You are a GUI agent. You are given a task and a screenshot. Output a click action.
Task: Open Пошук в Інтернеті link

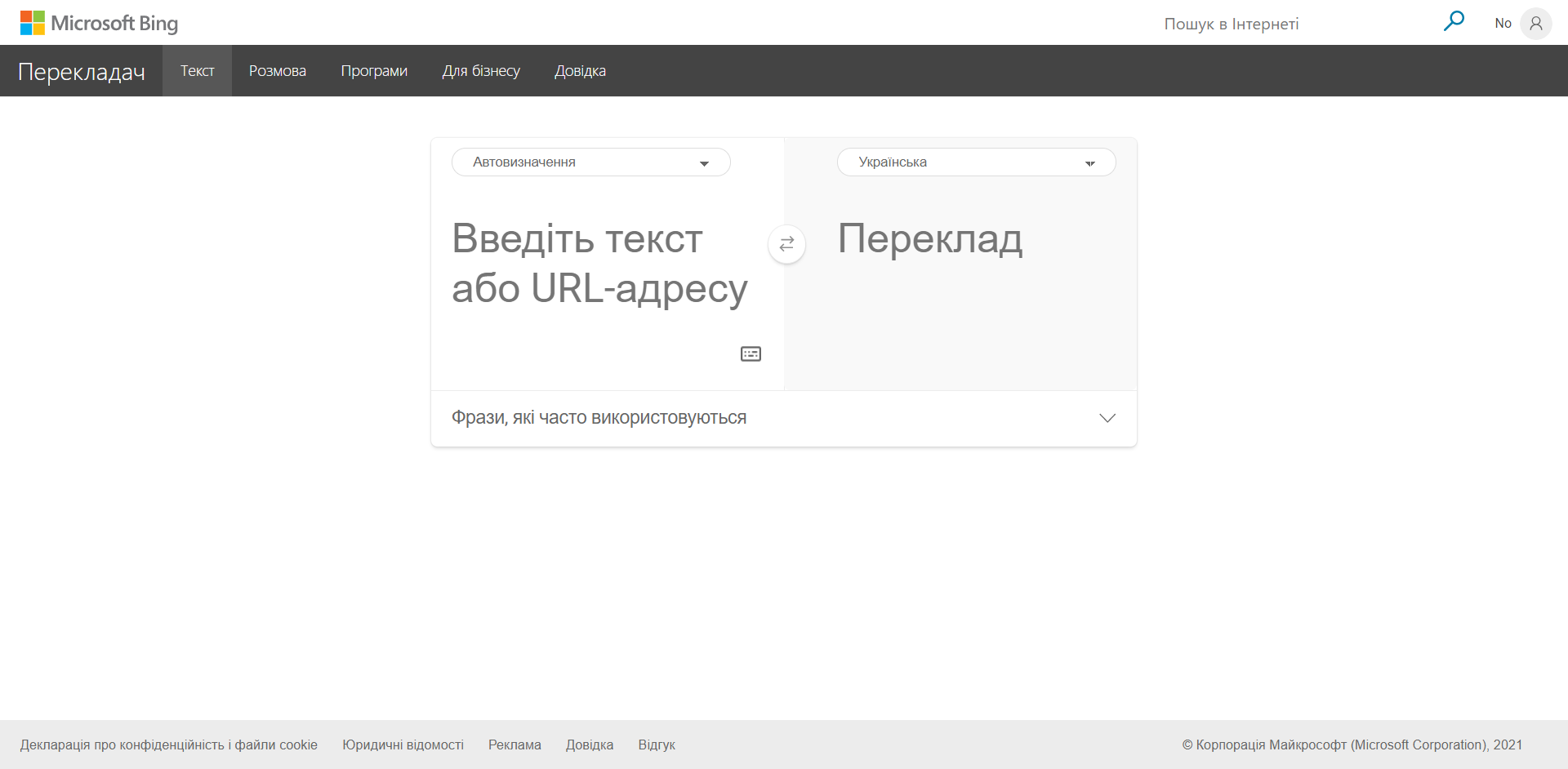point(1232,24)
